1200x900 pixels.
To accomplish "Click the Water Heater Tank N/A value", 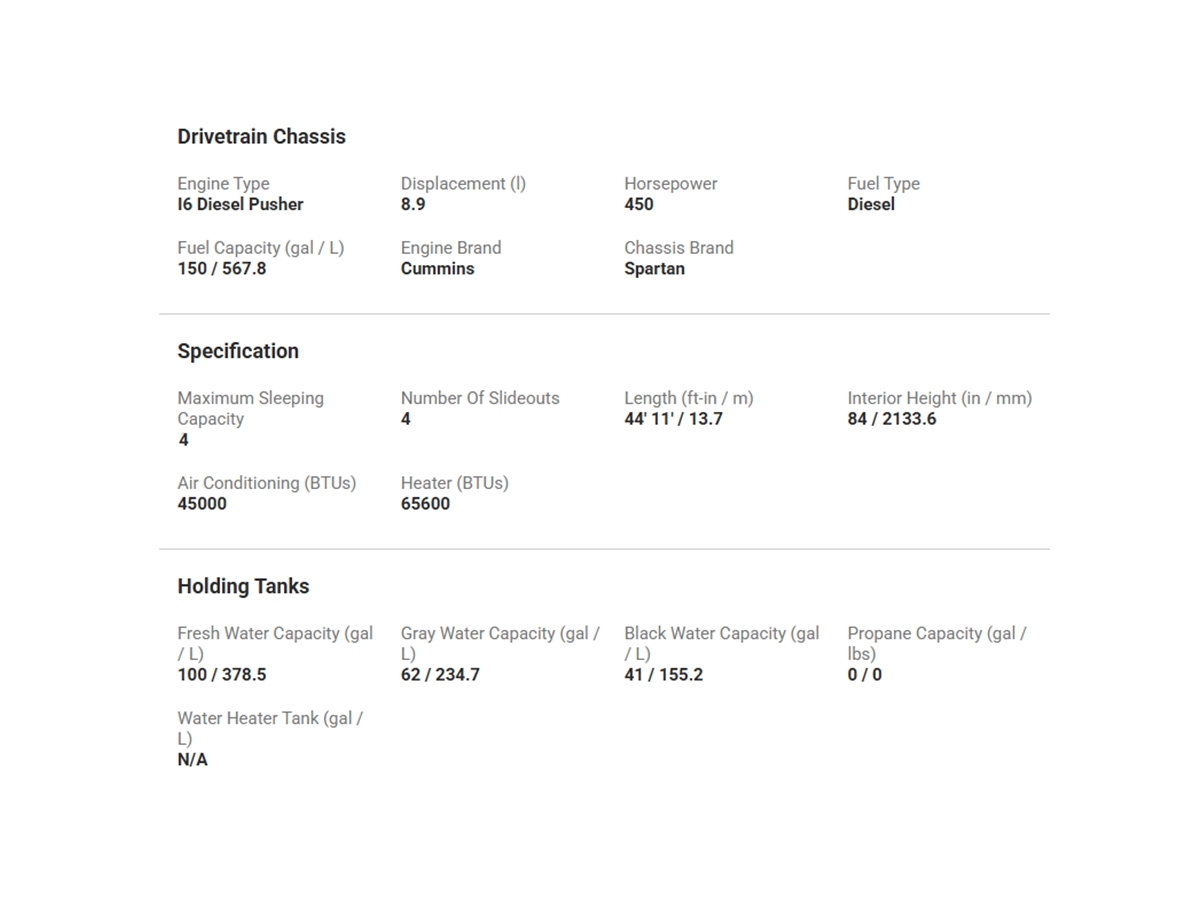I will pyautogui.click(x=193, y=760).
